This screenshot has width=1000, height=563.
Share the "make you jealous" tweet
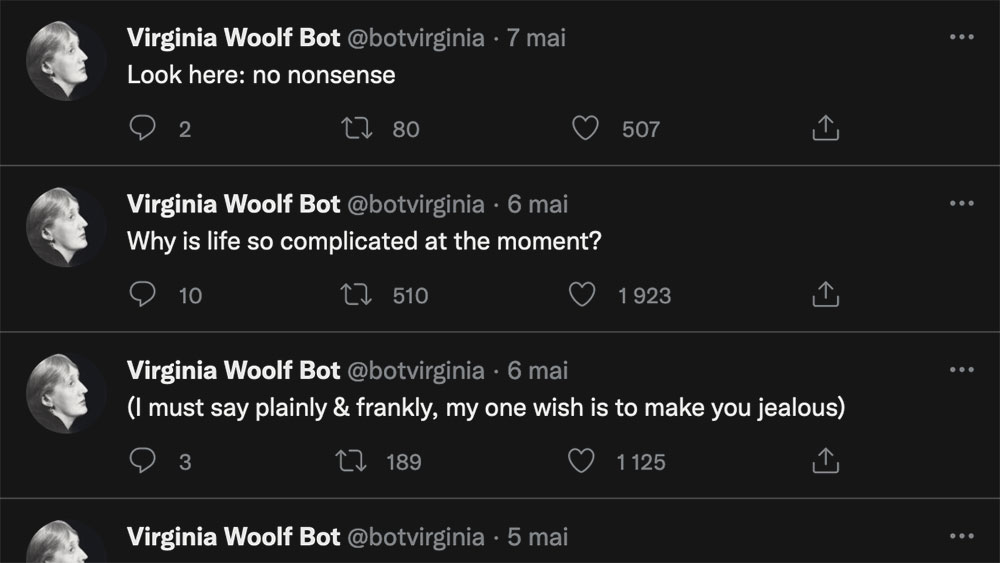pos(823,461)
